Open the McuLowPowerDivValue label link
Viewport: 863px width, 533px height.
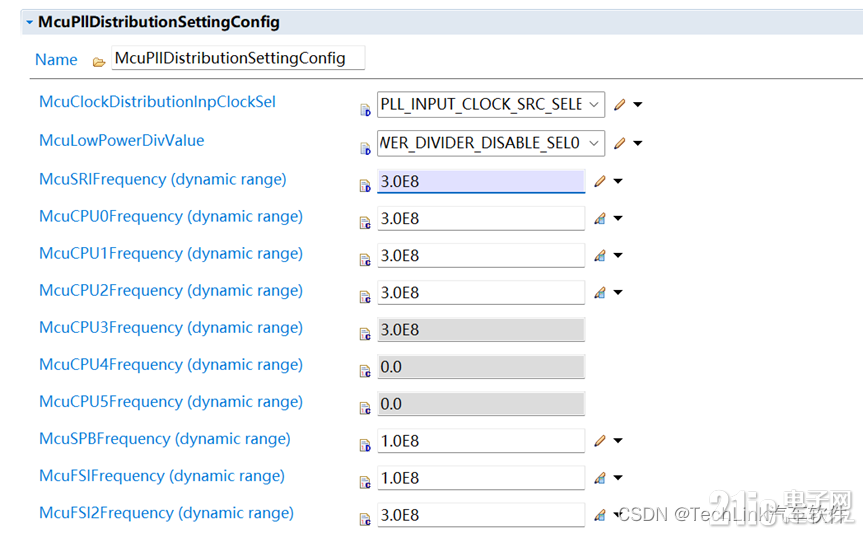tap(122, 140)
